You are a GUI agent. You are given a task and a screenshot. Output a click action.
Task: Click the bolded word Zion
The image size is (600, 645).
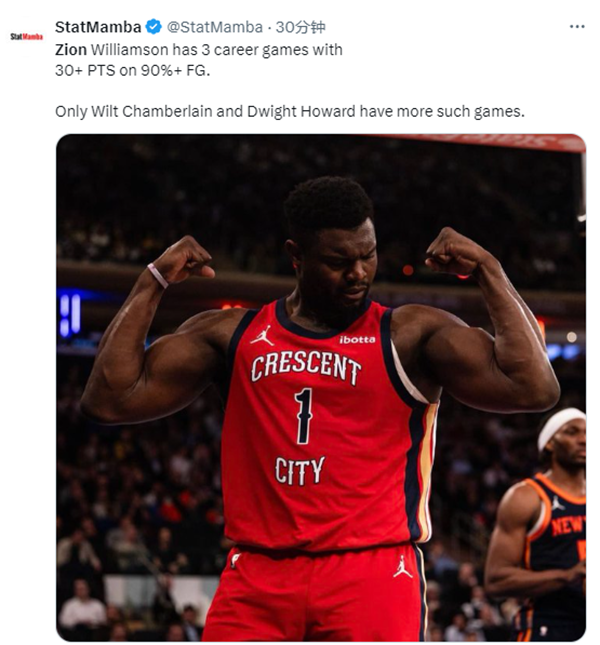pyautogui.click(x=71, y=50)
